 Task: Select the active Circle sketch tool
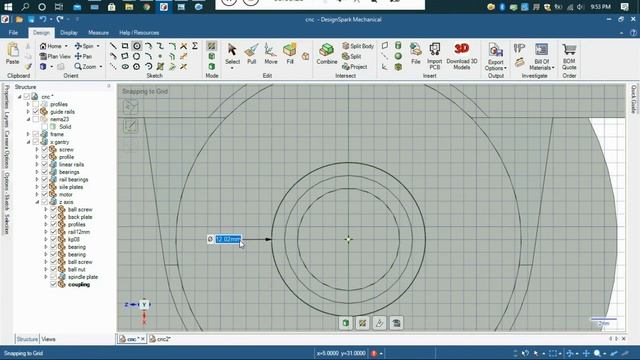137,46
